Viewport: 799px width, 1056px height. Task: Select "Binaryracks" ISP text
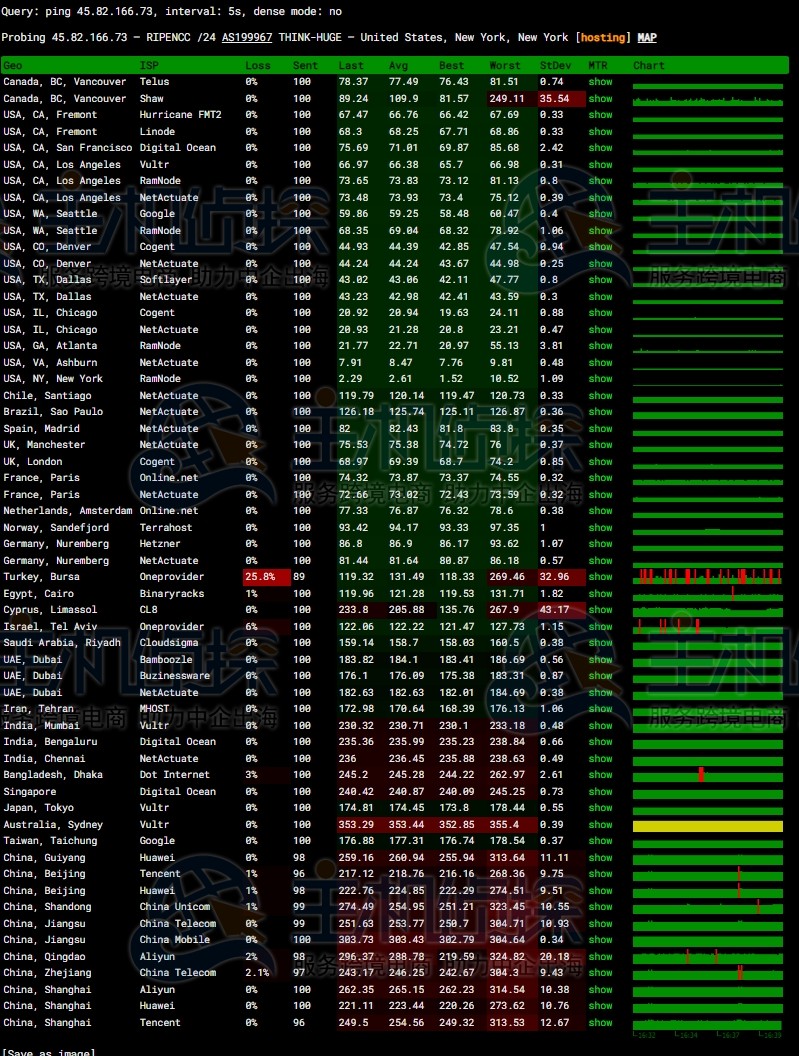tap(172, 593)
